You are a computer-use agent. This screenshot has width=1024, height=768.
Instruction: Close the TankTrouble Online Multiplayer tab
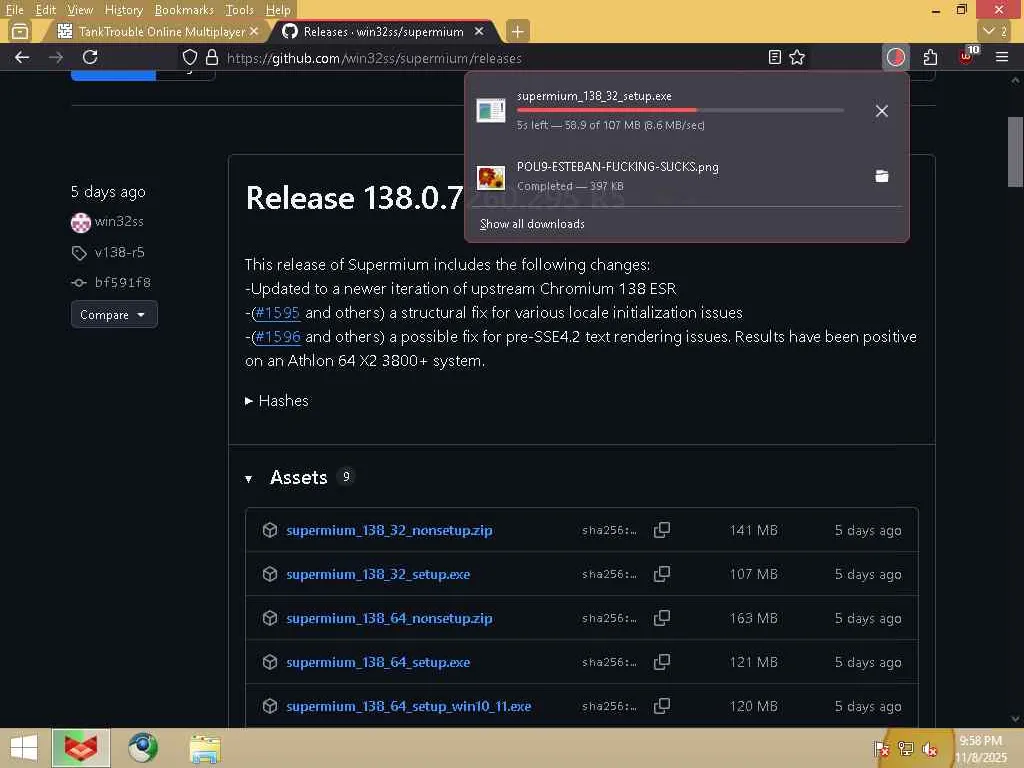point(254,31)
